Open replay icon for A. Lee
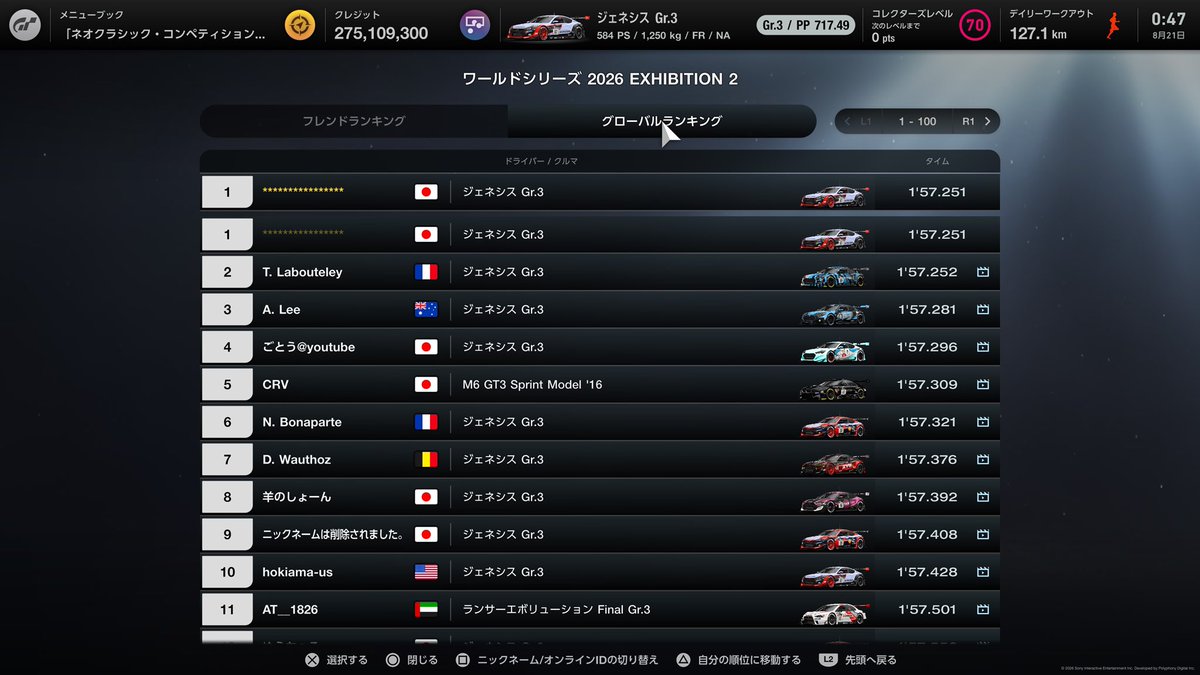This screenshot has height=675, width=1200. pyautogui.click(x=983, y=310)
